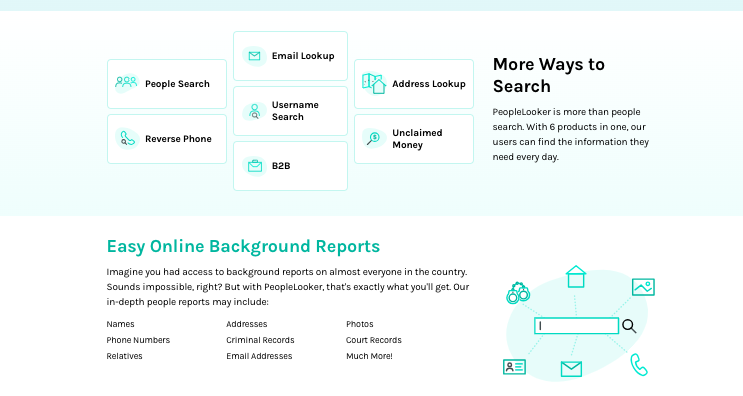The width and height of the screenshot is (743, 396).
Task: Click the Address Lookup house map icon
Action: tap(374, 83)
